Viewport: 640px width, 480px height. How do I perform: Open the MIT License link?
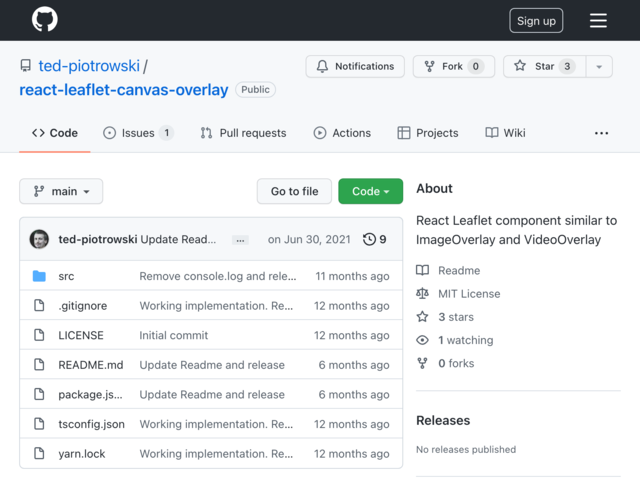point(469,293)
